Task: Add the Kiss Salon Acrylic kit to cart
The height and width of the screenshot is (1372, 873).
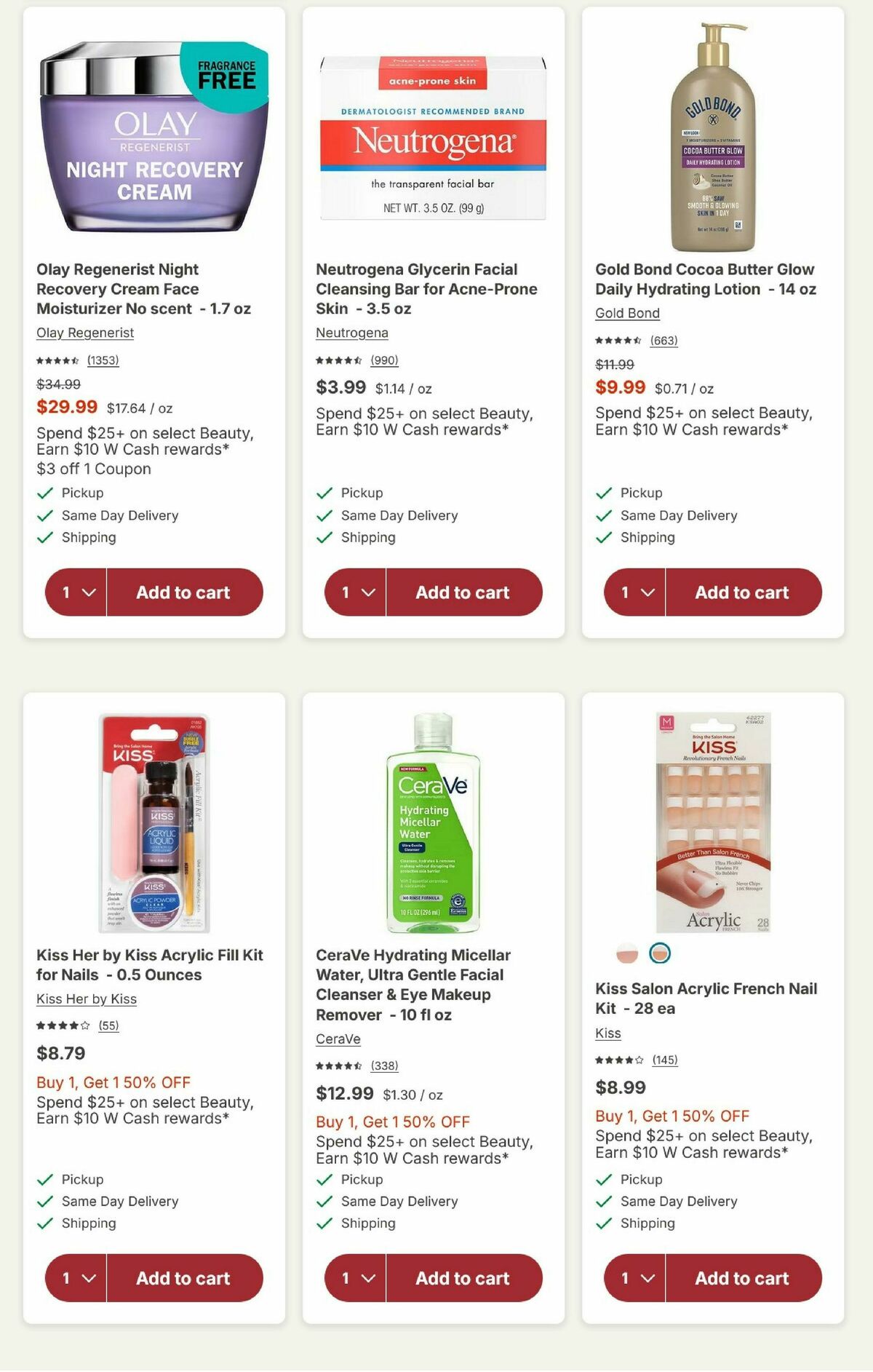Action: (x=743, y=1278)
